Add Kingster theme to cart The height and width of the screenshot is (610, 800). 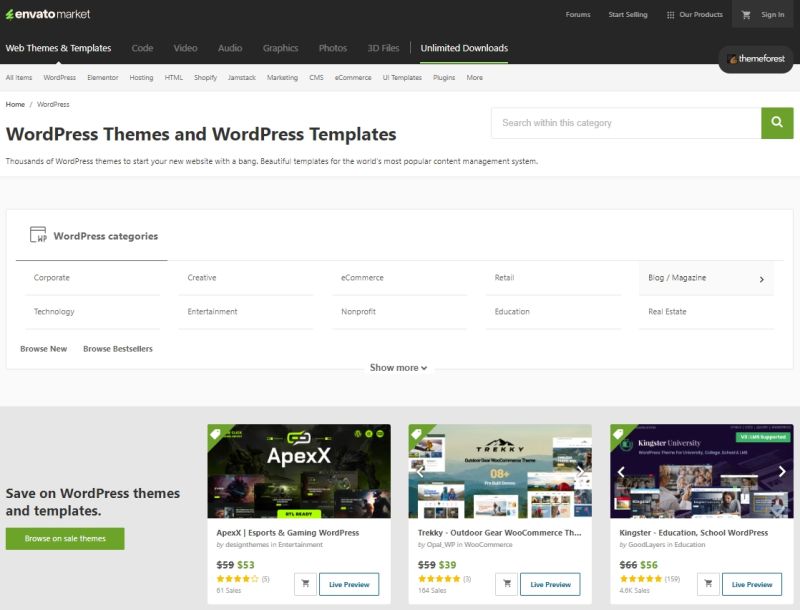(709, 584)
